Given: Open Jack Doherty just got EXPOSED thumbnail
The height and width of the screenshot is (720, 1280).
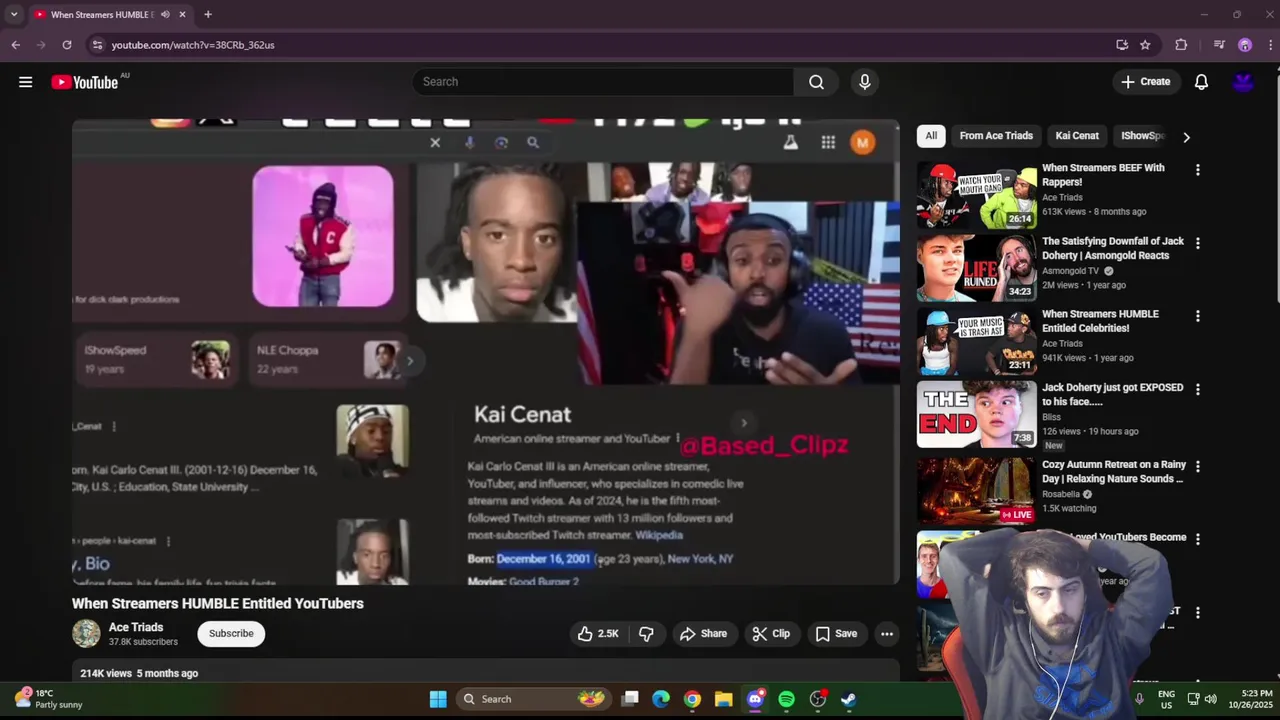Looking at the screenshot, I should pos(976,415).
